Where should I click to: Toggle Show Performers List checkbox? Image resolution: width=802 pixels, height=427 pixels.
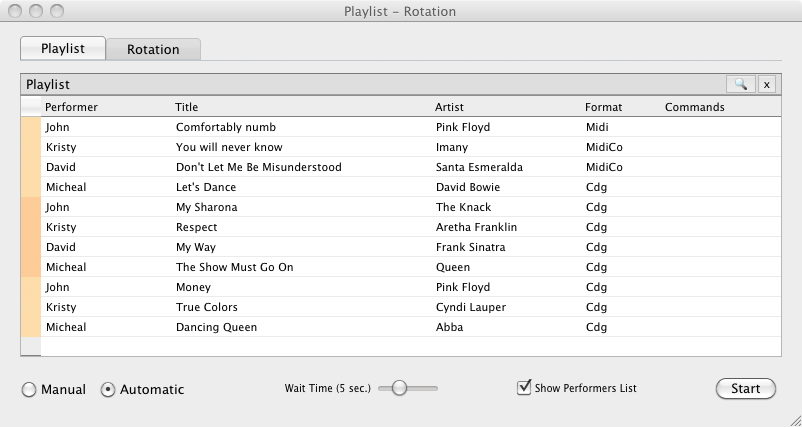coord(524,388)
